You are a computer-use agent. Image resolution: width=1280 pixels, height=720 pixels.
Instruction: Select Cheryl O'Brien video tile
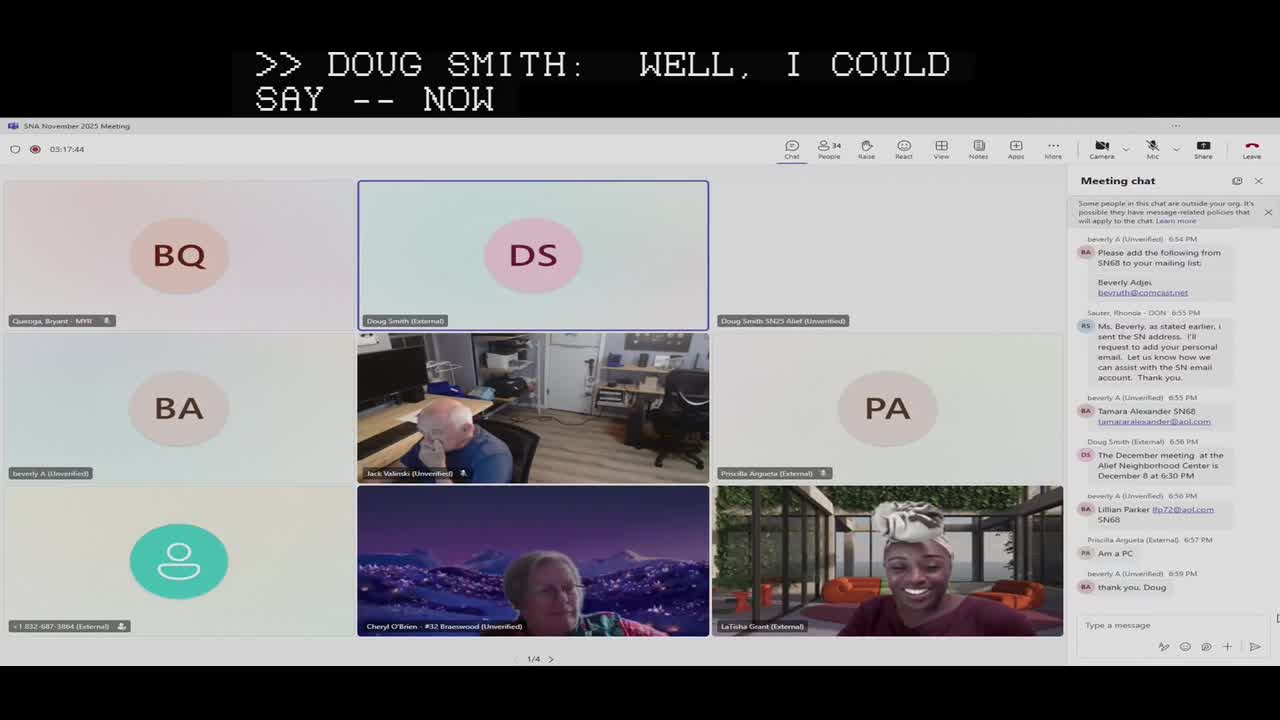533,561
